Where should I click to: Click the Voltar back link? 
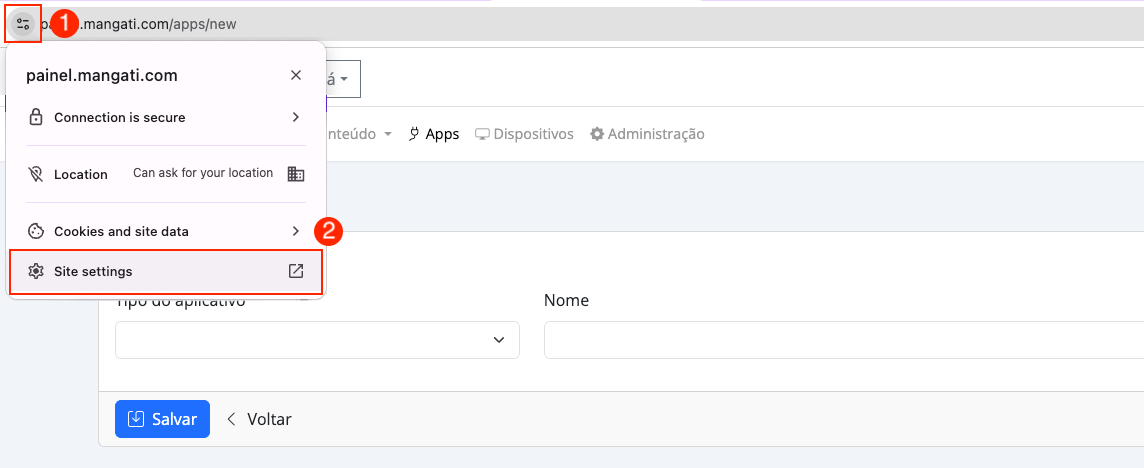click(259, 419)
